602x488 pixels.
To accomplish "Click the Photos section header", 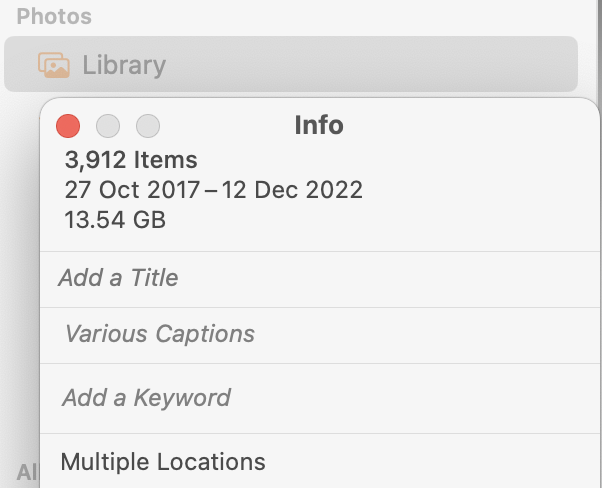I will (x=54, y=16).
